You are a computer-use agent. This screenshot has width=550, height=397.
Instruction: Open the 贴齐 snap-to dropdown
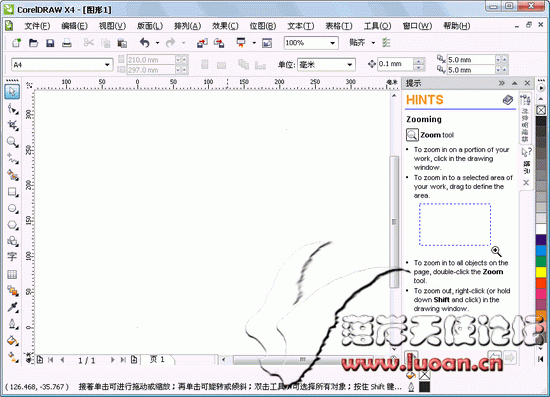click(362, 43)
